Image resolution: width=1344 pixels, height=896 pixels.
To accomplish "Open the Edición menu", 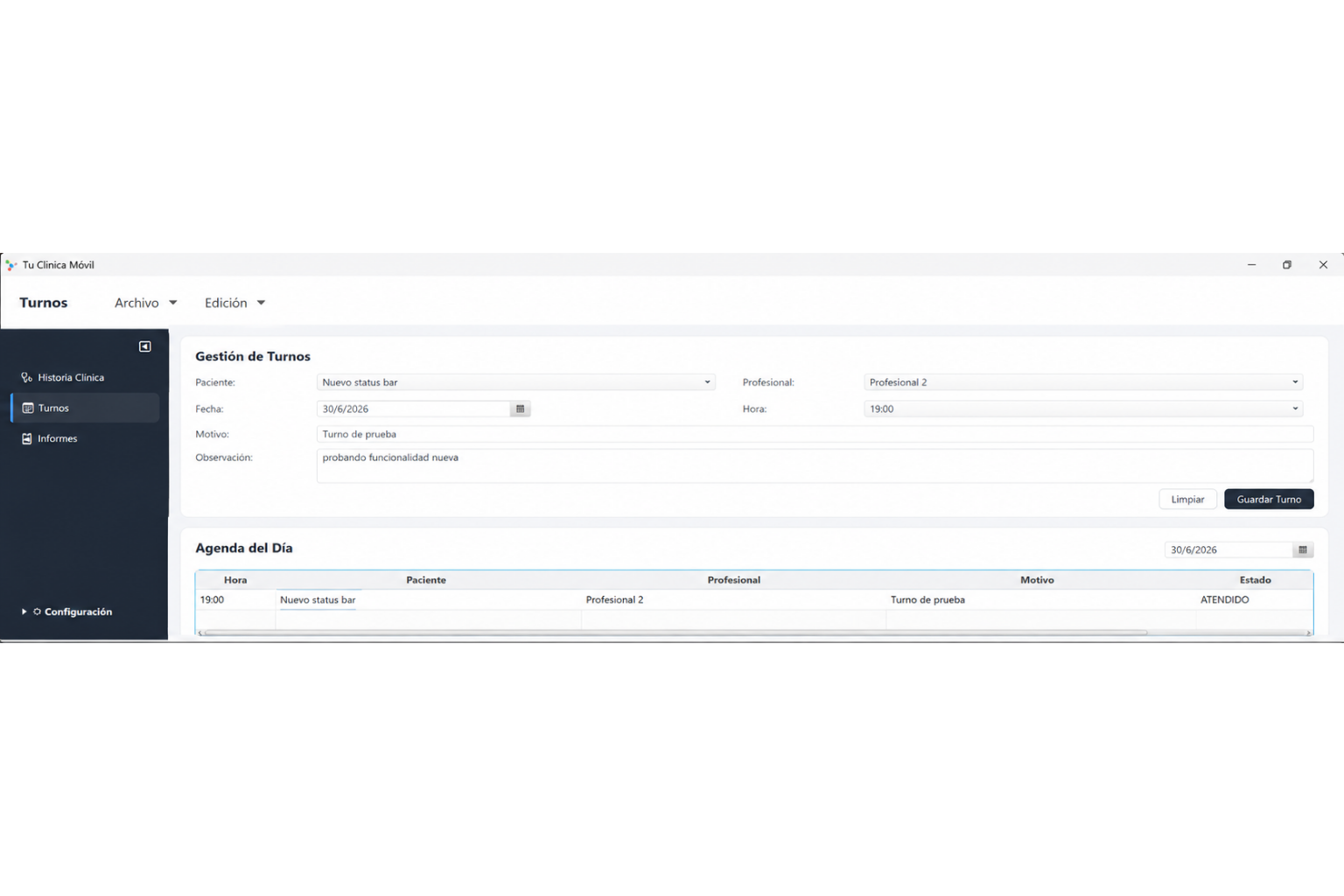I will (x=234, y=303).
